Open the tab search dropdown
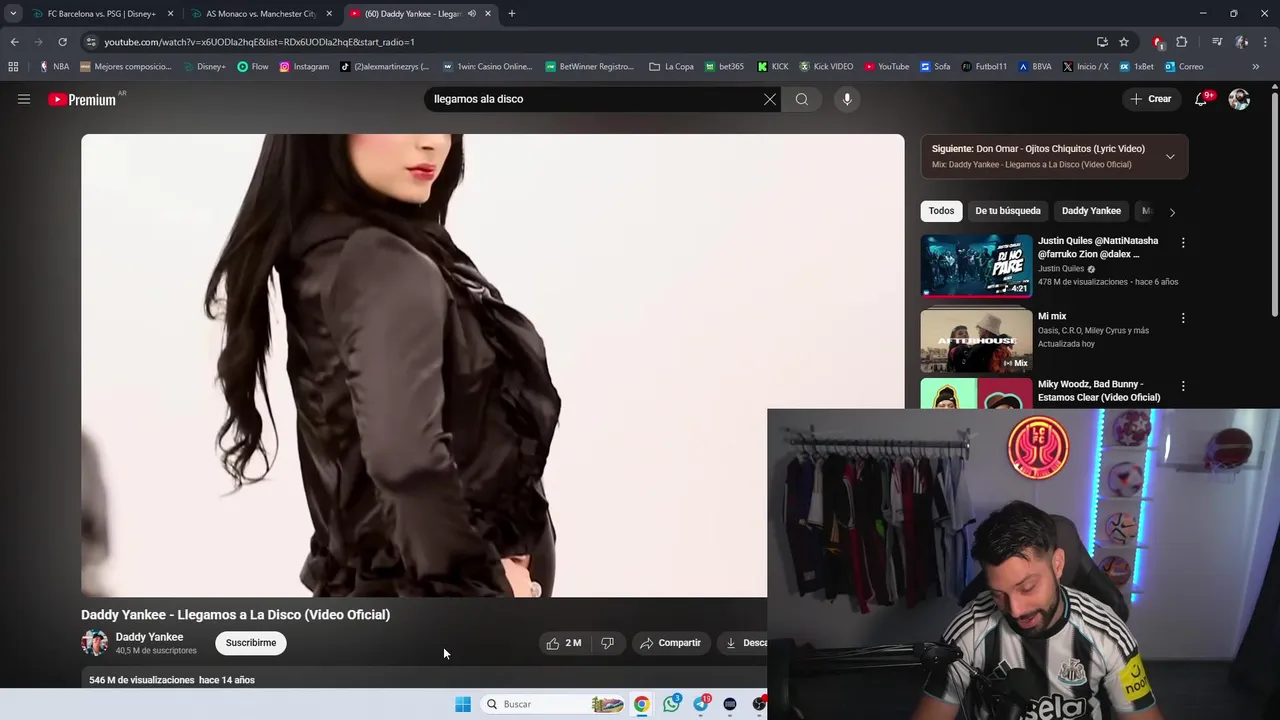1280x720 pixels. coord(12,14)
